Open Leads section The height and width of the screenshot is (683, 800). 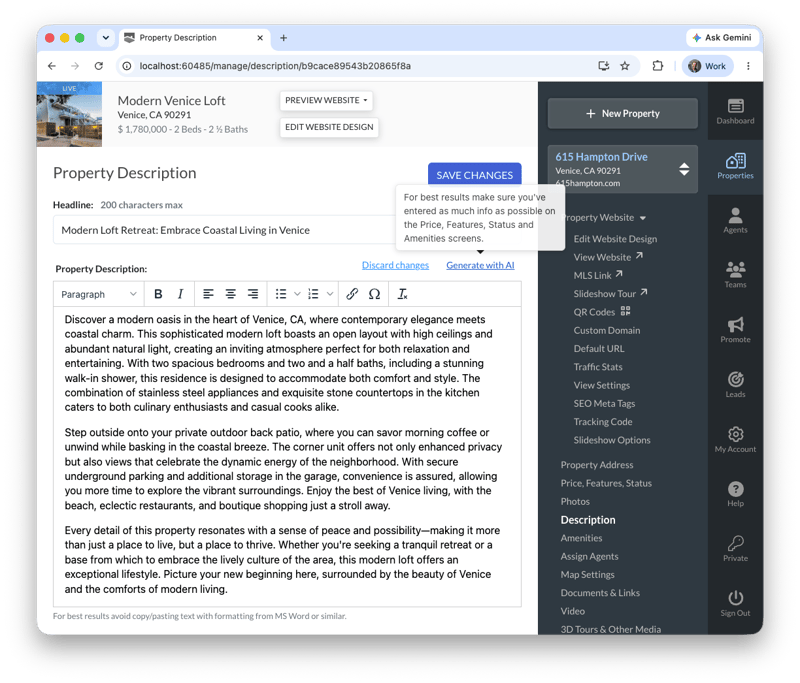pyautogui.click(x=735, y=385)
